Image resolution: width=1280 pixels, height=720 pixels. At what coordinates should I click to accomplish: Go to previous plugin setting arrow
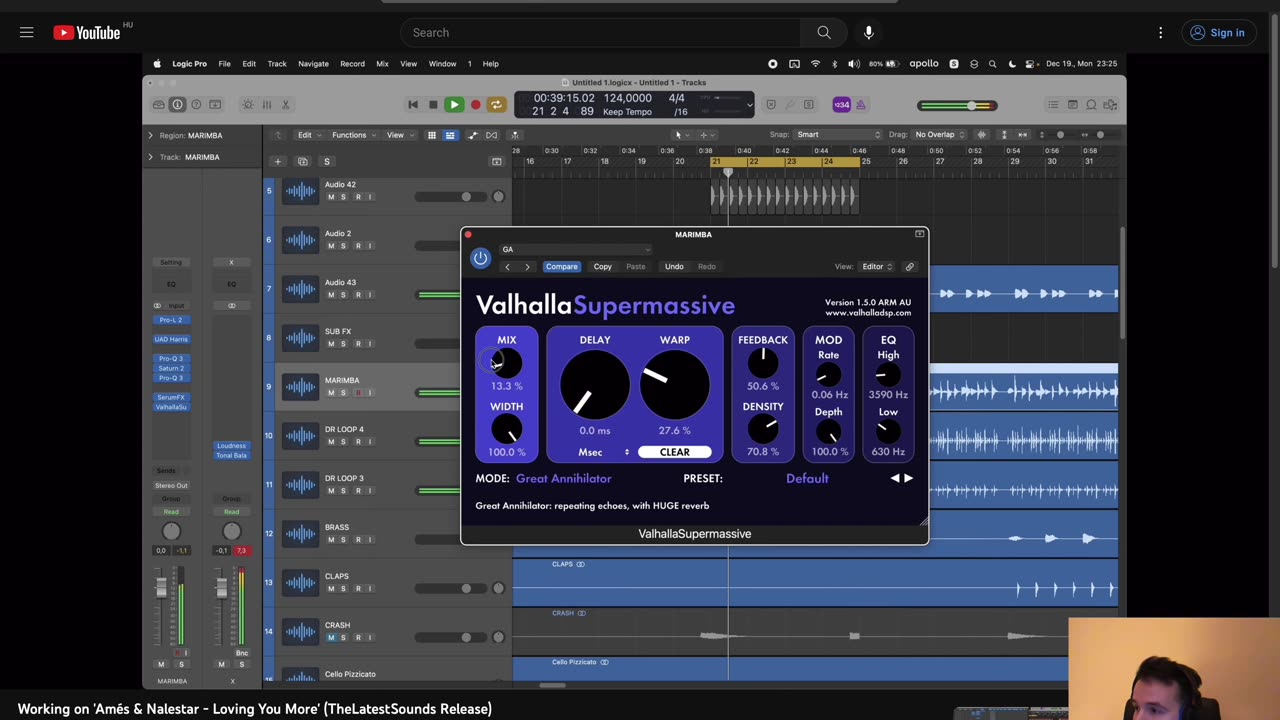pos(507,267)
